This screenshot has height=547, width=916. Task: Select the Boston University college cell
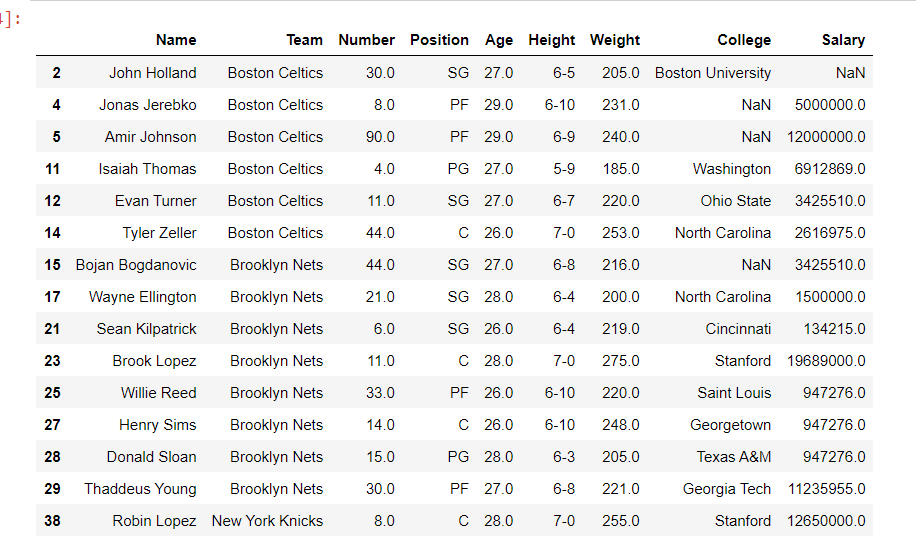(x=713, y=73)
